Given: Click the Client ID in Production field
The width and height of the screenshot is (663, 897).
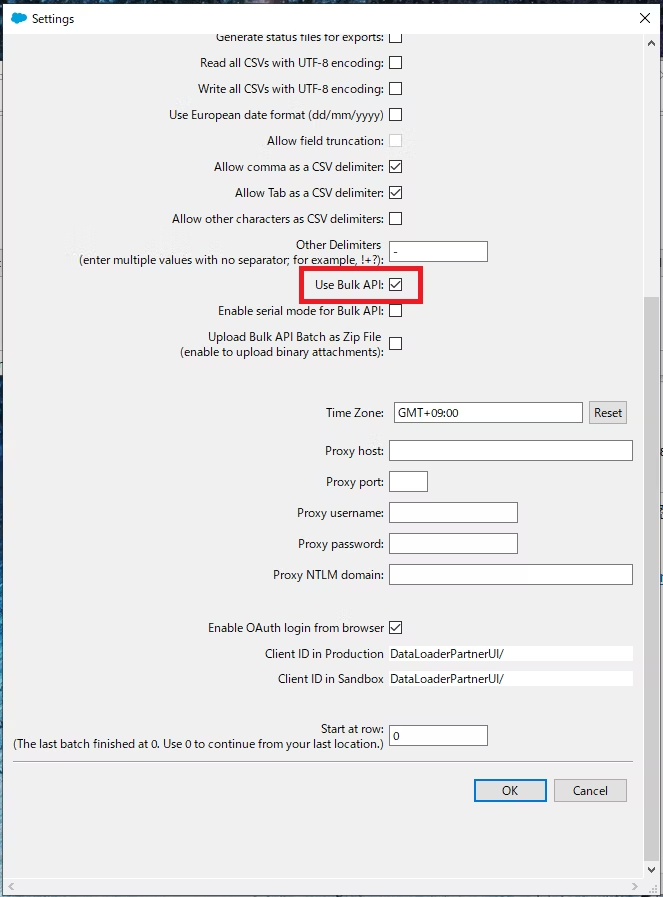Looking at the screenshot, I should pyautogui.click(x=511, y=653).
